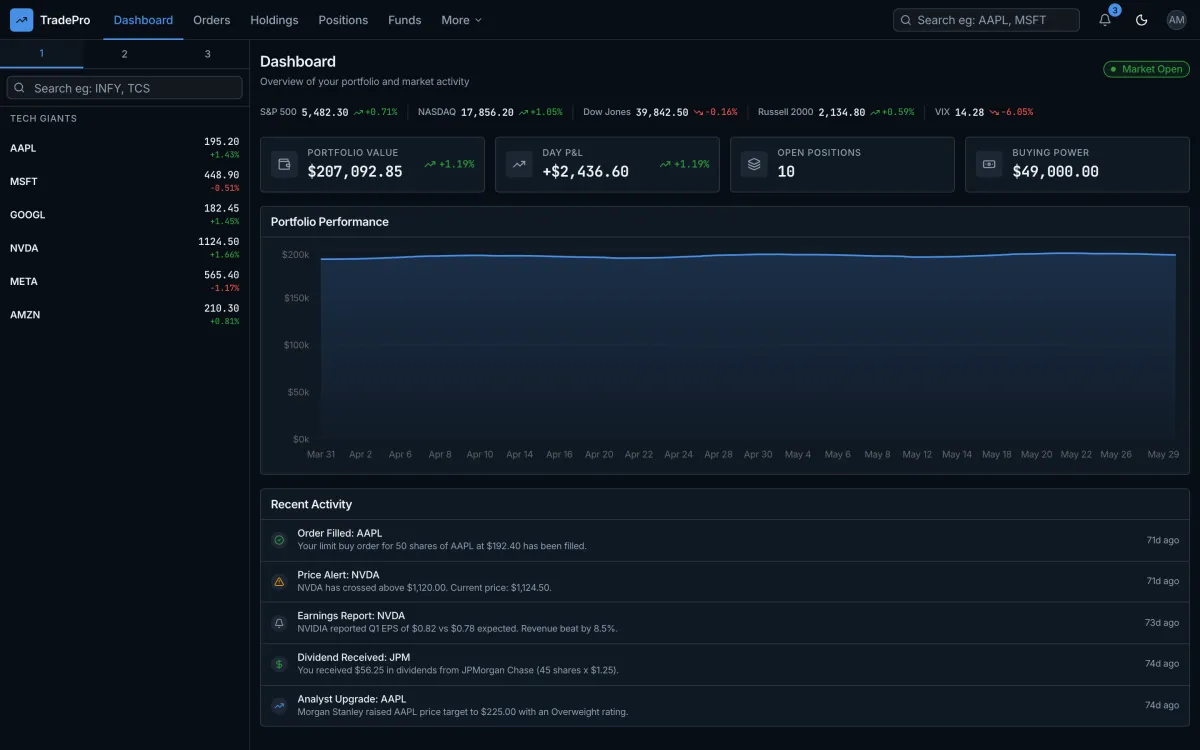Click the check icon beside Order Filled: AAPL
Viewport: 1200px width, 750px height.
click(x=279, y=540)
